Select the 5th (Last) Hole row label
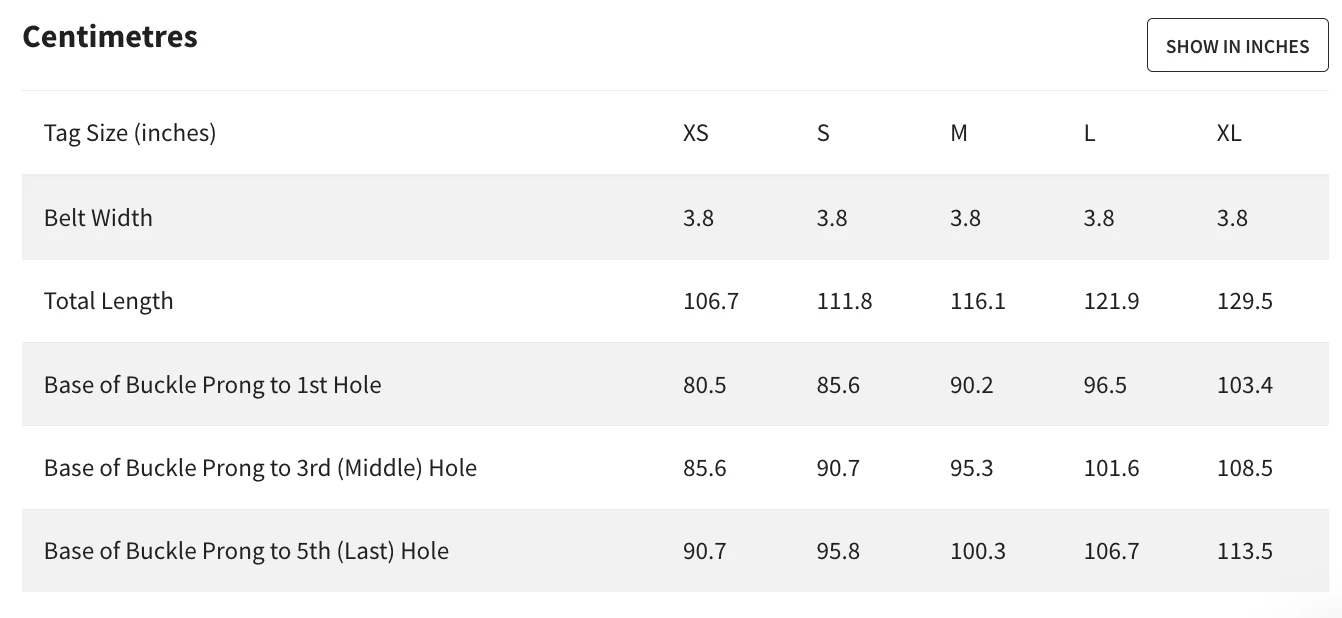1342x618 pixels. click(x=246, y=551)
